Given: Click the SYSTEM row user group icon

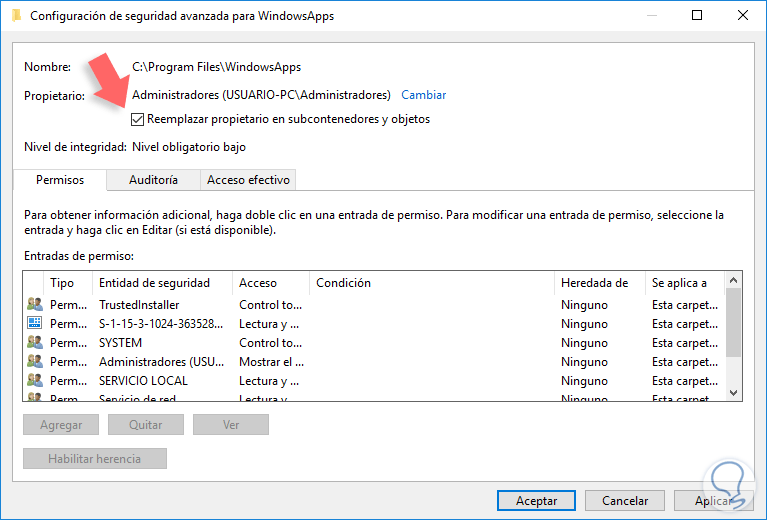Looking at the screenshot, I should [x=35, y=342].
